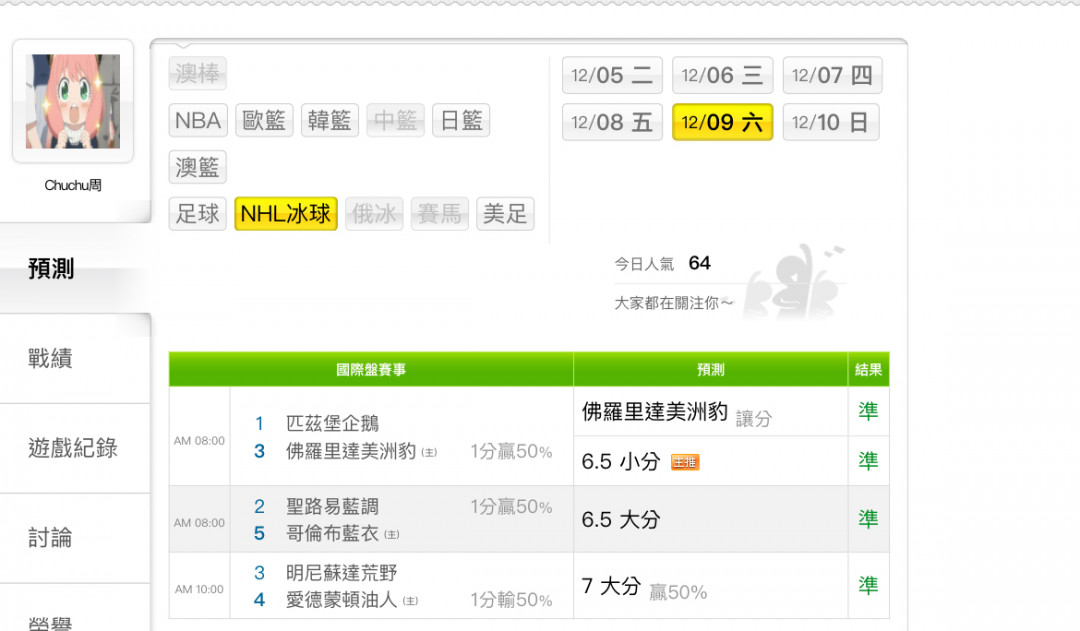The image size is (1080, 631).
Task: Click the 國際盤賽事 column header
Action: pos(371,369)
